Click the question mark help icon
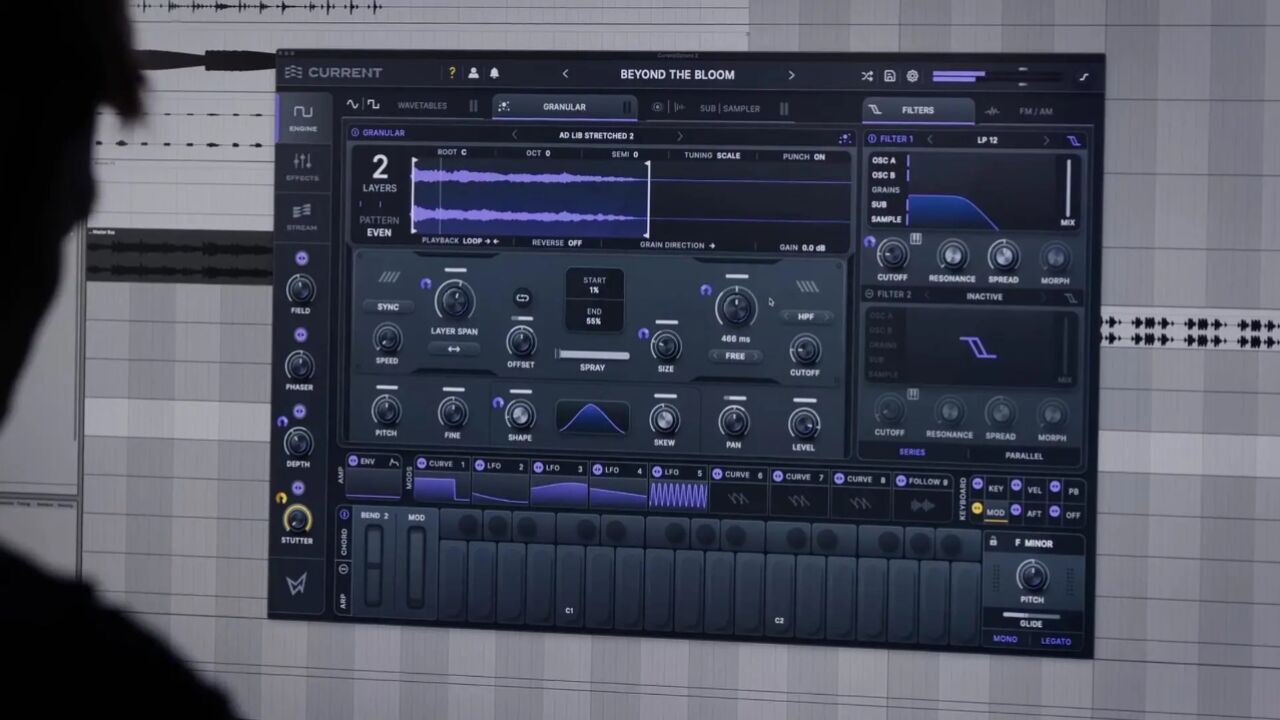1280x720 pixels. pos(452,73)
